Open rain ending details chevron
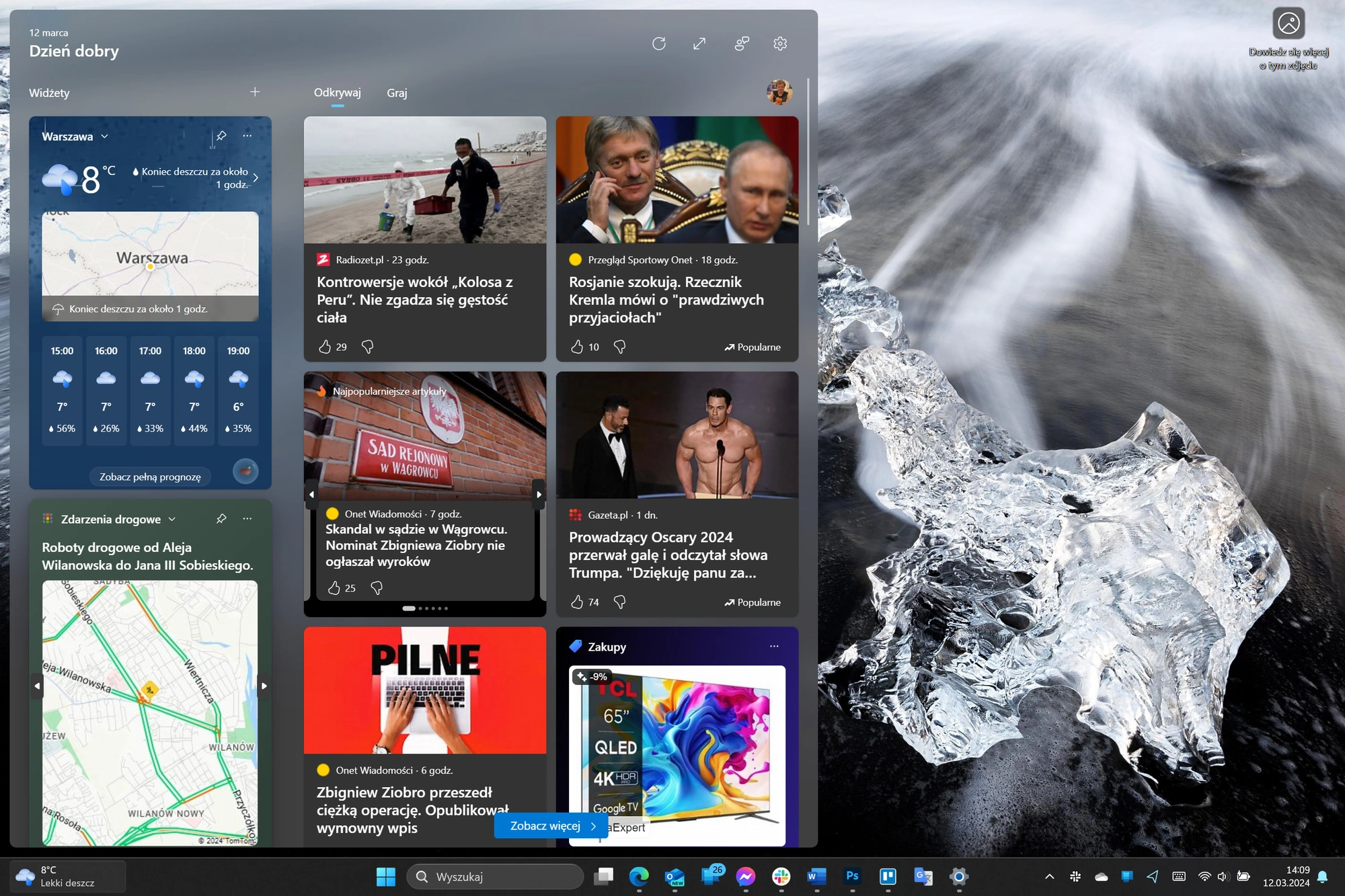1345x896 pixels. coord(256,178)
